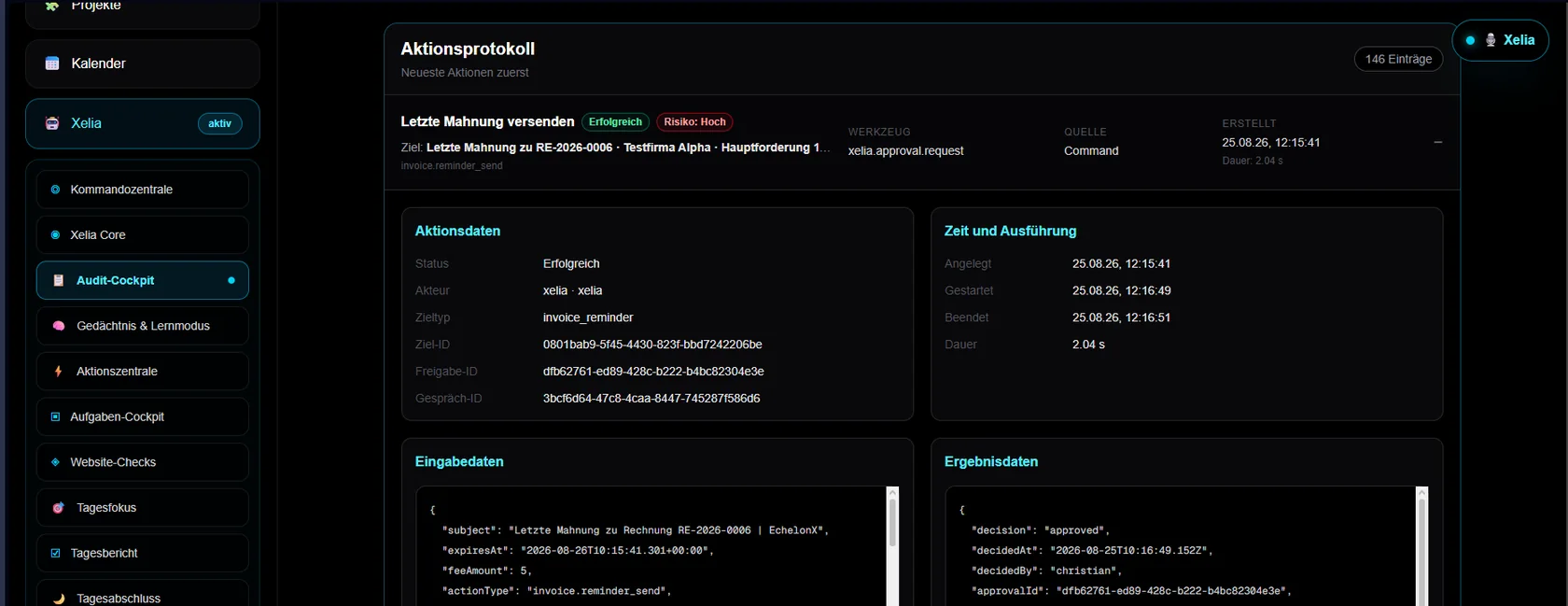Click the Xelia robot icon in sidebar
Viewport: 1568px width, 606px height.
pos(52,123)
